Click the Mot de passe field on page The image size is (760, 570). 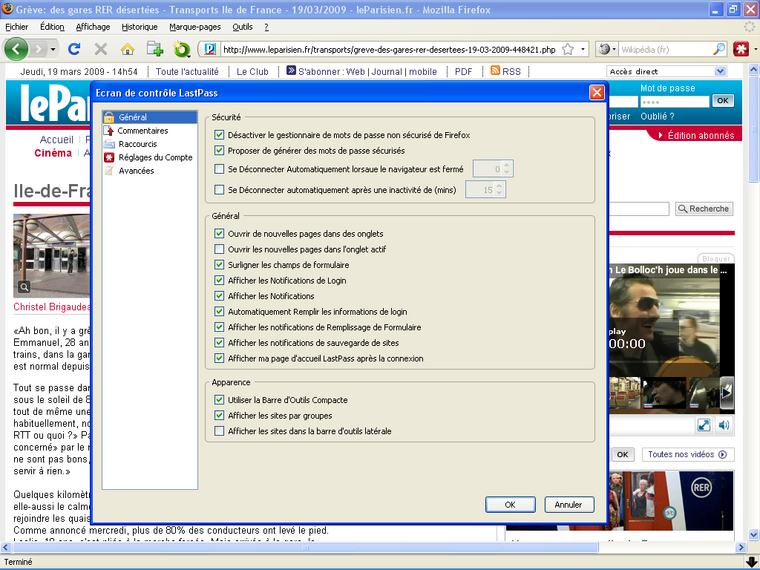674,101
